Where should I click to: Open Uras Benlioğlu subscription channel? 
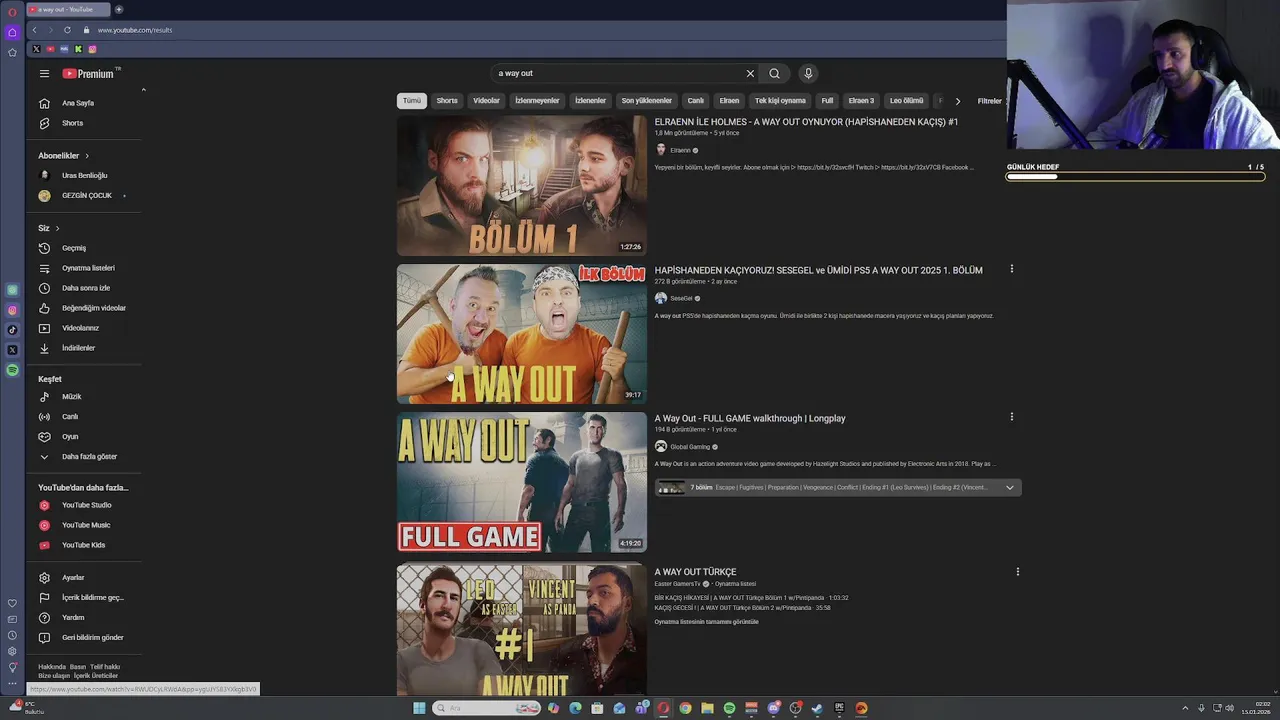coord(86,175)
